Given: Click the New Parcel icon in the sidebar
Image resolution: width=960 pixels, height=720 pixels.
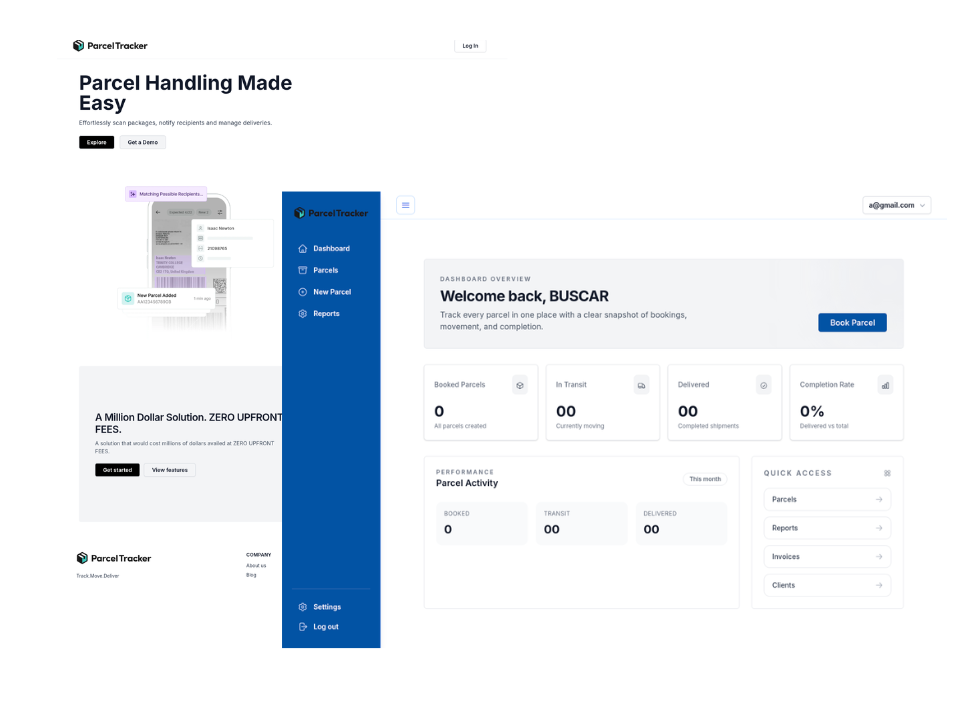Looking at the screenshot, I should [x=301, y=291].
